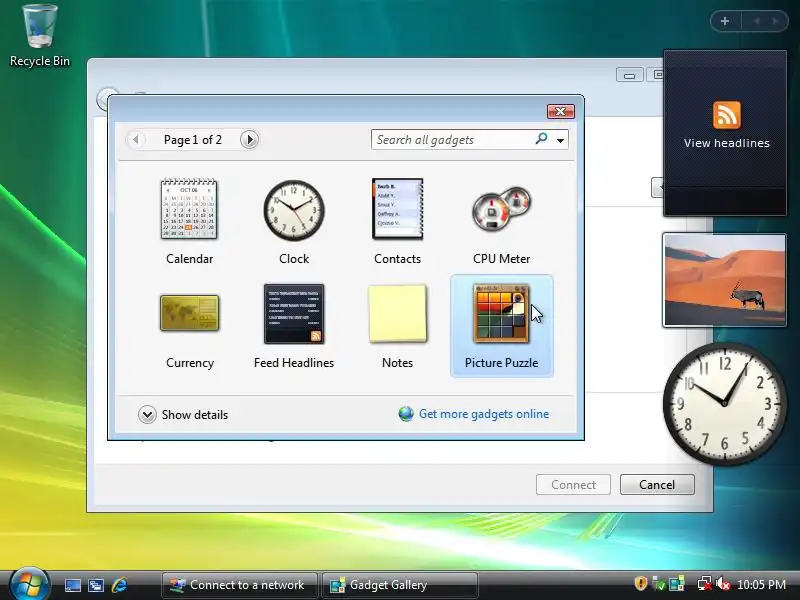The image size is (800, 600).
Task: Click sidebar previous gadgets arrow
Action: coord(757,21)
